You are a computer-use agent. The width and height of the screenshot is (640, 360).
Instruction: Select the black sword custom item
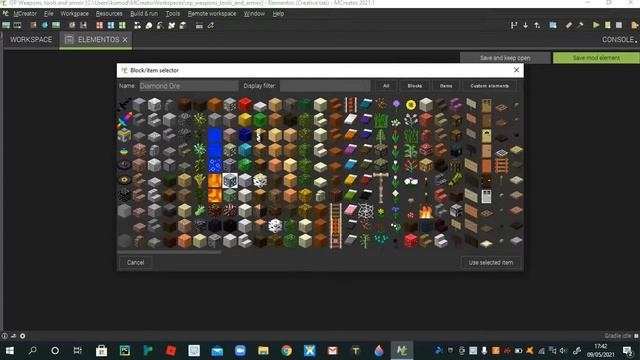tap(124, 105)
